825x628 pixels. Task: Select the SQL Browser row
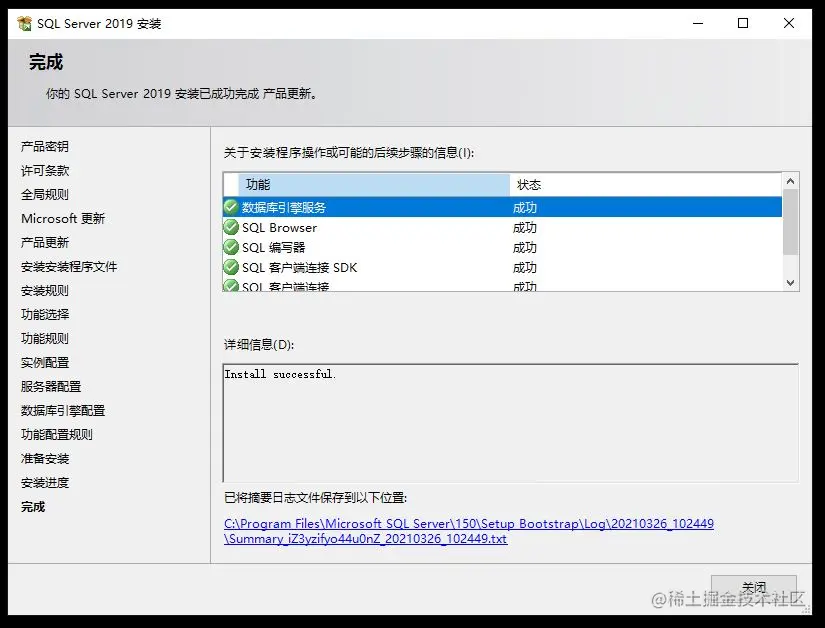(x=502, y=227)
